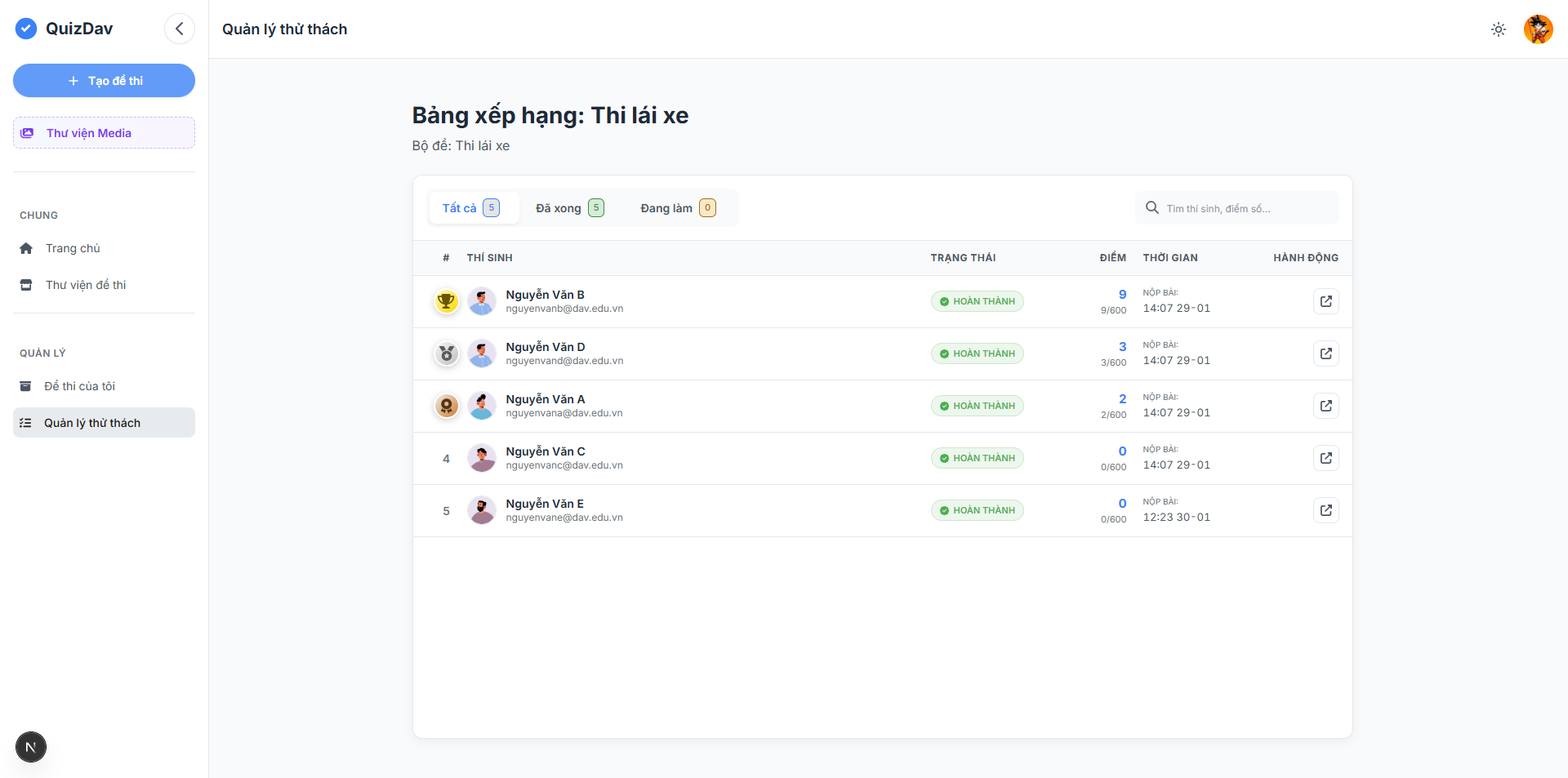Focus the search thí sinh input field
The height and width of the screenshot is (778, 1568).
(x=1245, y=208)
